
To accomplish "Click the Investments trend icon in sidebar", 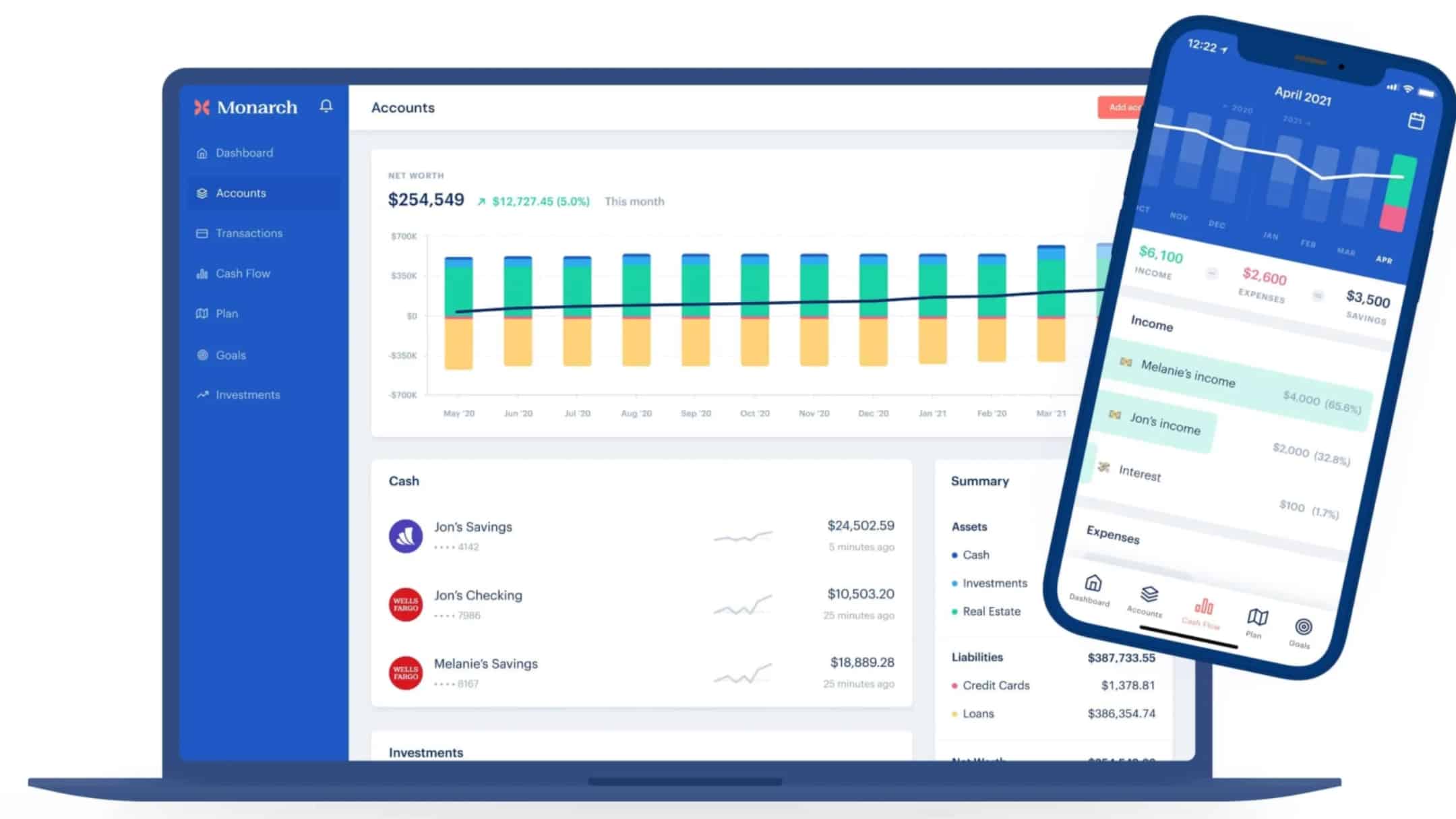I will [202, 394].
